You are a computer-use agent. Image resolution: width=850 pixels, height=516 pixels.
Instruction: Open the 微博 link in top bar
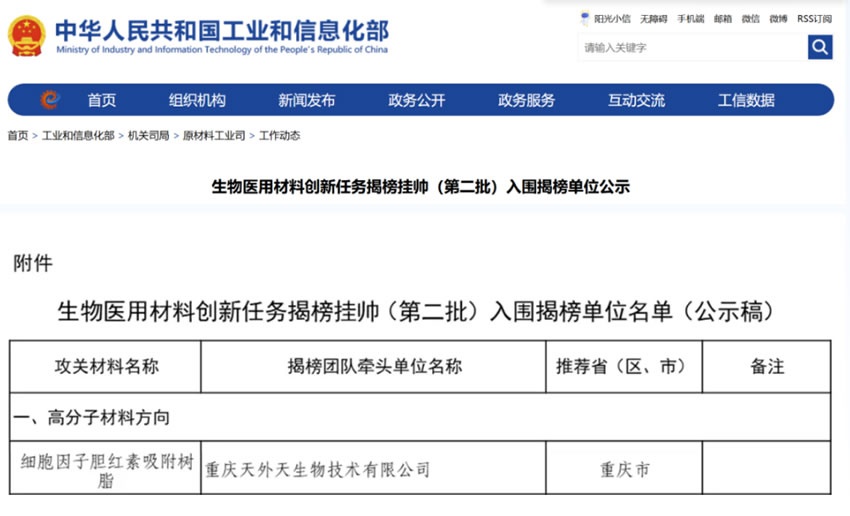pos(778,18)
